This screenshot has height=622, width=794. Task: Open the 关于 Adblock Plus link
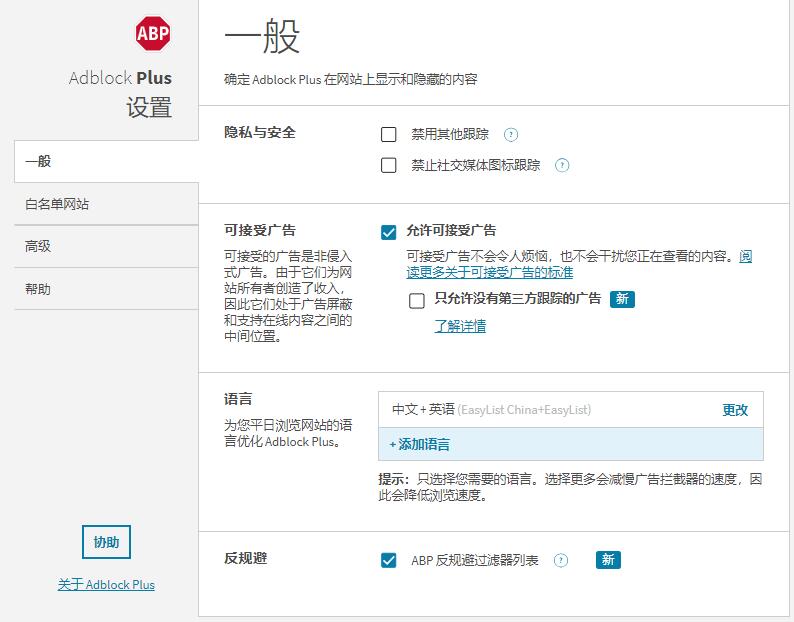pyautogui.click(x=106, y=585)
